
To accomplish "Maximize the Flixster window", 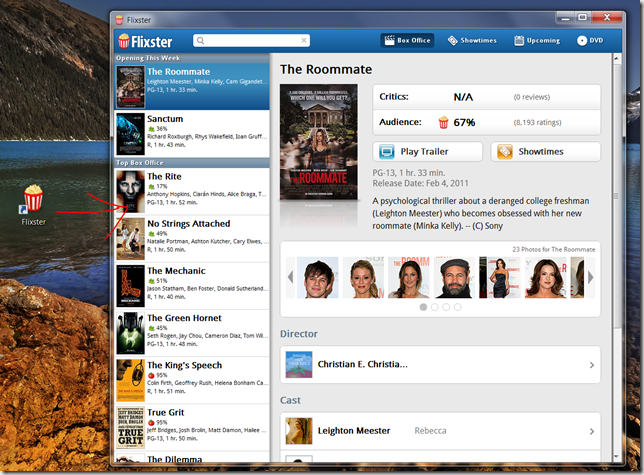I will click(x=582, y=17).
